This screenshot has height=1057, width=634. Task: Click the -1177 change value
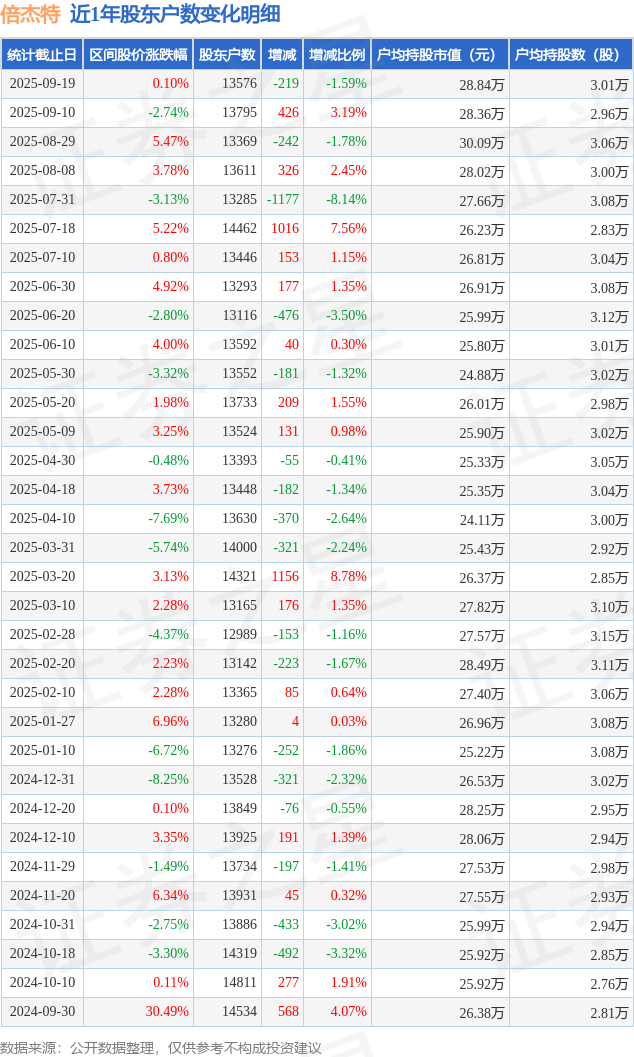pos(283,200)
